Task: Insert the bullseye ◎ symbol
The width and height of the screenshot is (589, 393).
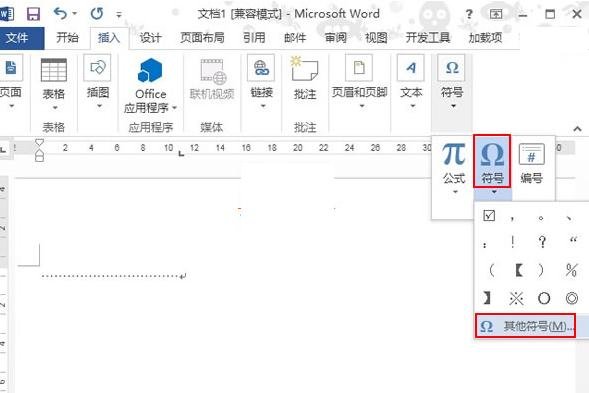Action: click(x=572, y=298)
